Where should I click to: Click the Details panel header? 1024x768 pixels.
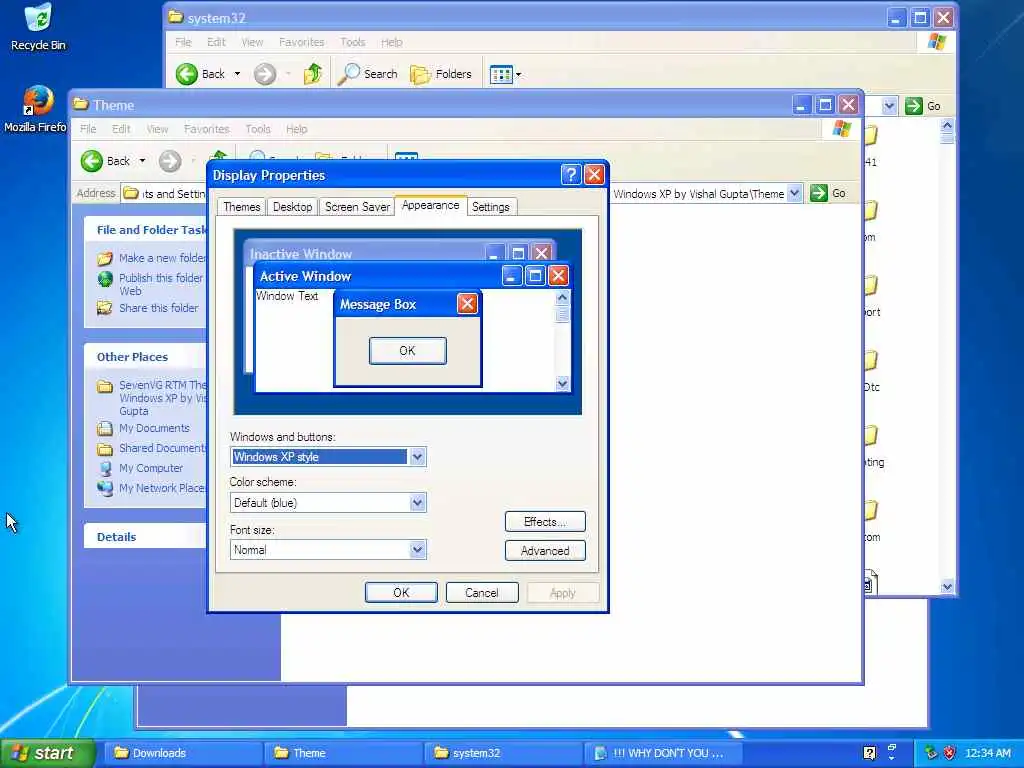[x=146, y=537]
